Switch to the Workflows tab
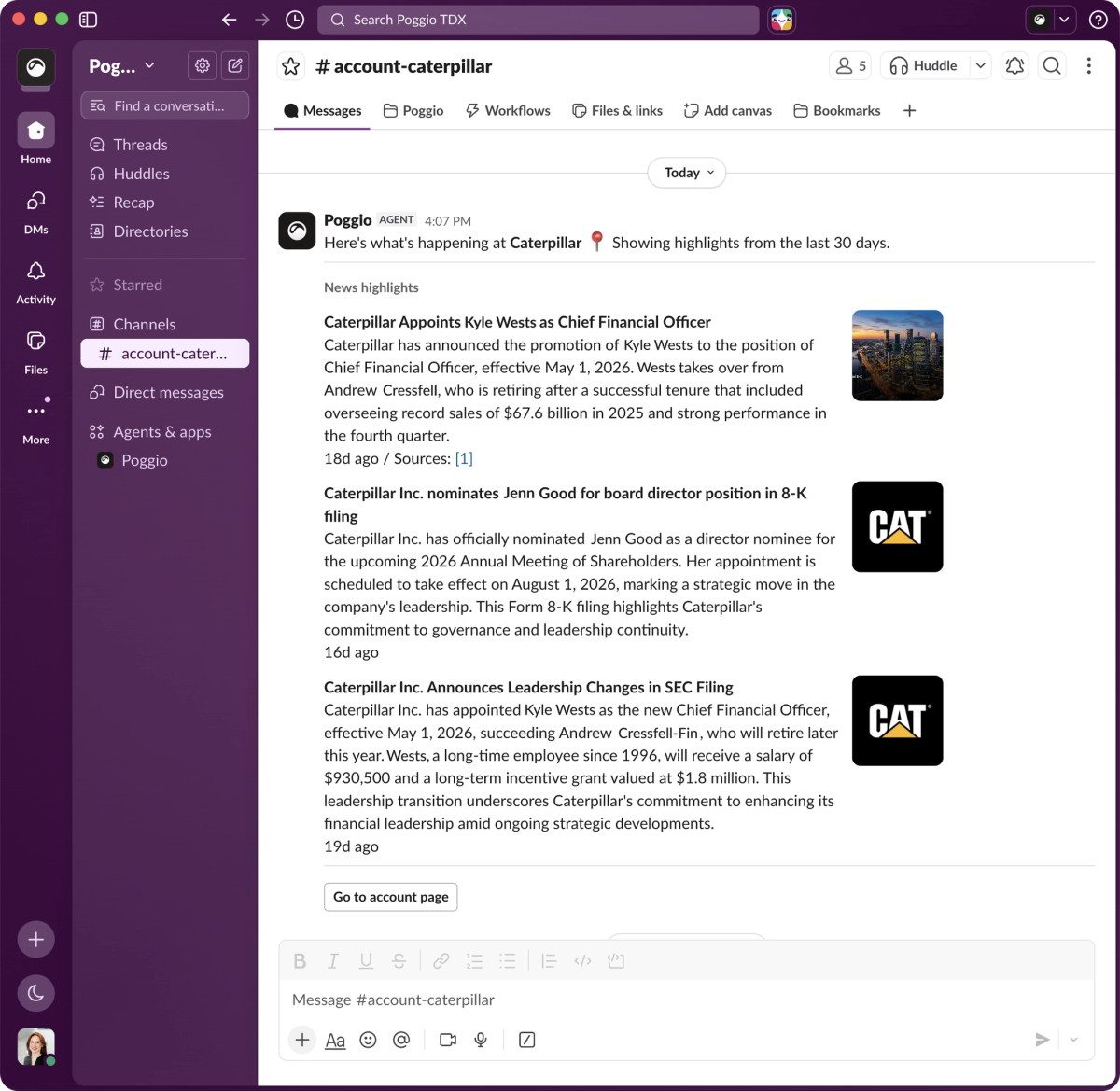The image size is (1120, 1091). [x=508, y=110]
